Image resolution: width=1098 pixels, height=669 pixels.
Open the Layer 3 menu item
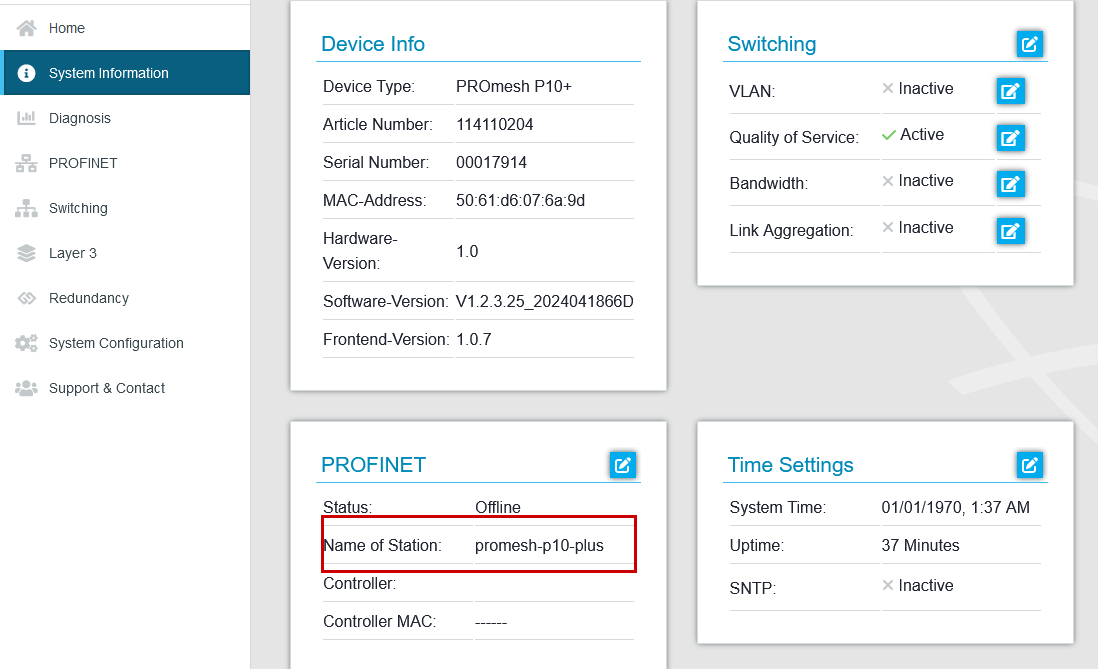pos(125,253)
